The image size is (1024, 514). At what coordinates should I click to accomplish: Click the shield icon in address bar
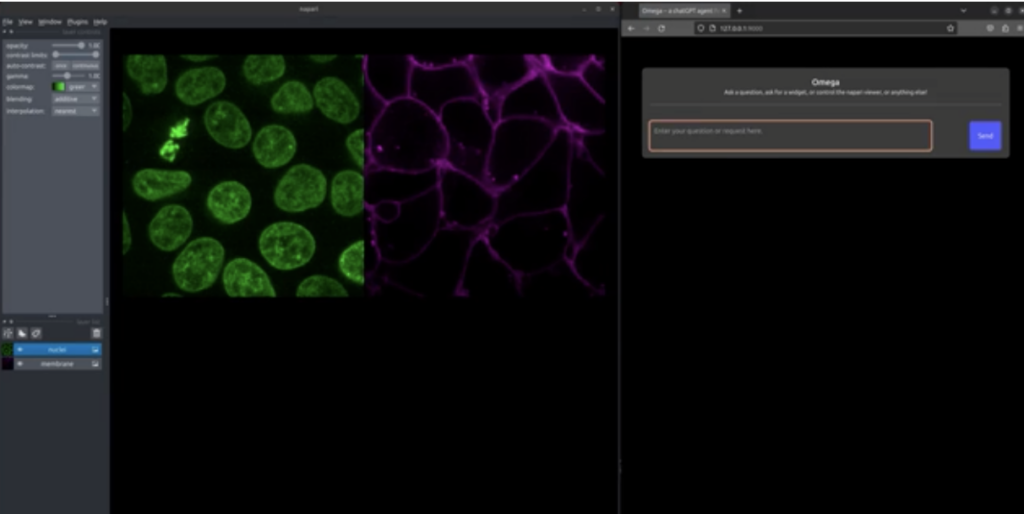coord(701,28)
